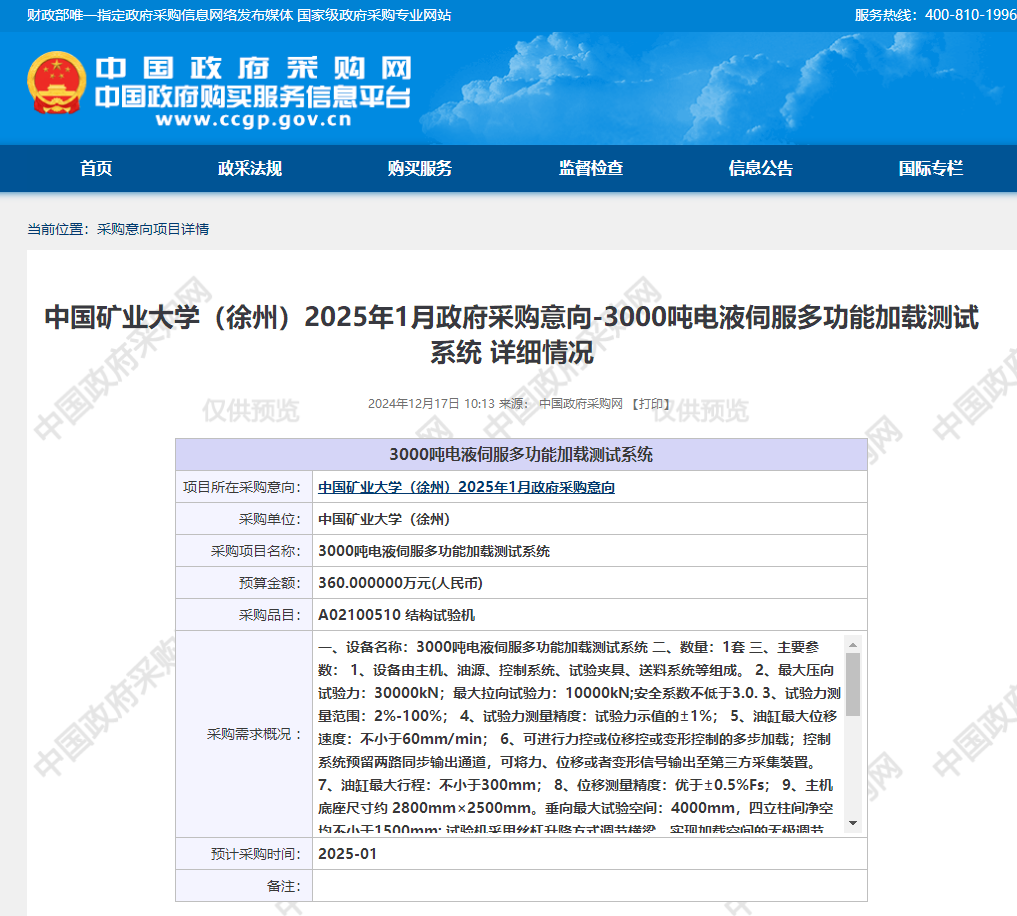This screenshot has height=916, width=1017.
Task: Open 信息公告 navigation item
Action: click(x=761, y=169)
